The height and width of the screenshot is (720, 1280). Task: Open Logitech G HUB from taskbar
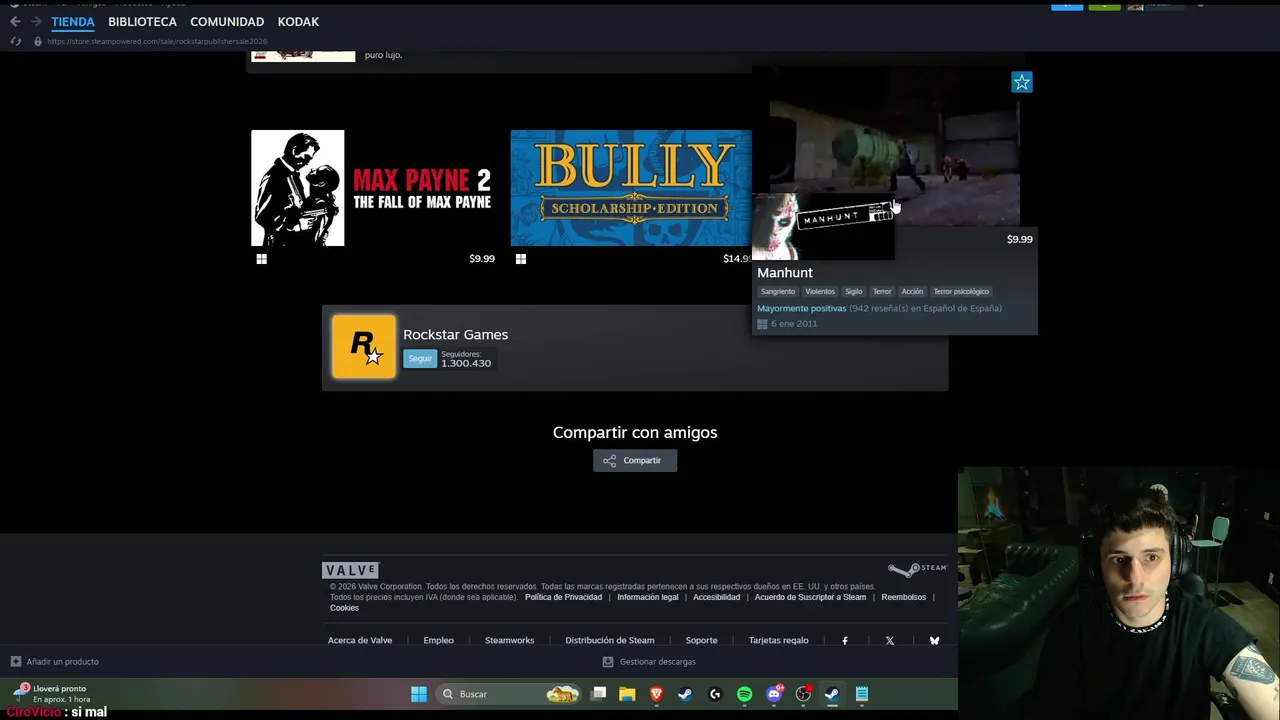[x=715, y=694]
